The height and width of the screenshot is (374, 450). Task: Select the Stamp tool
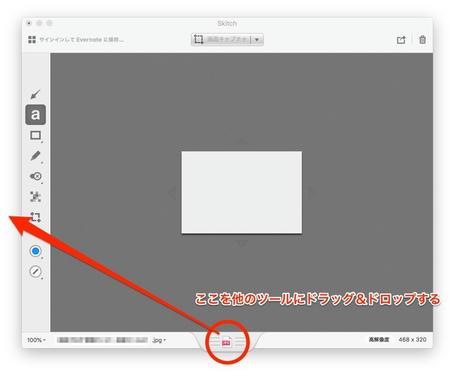(x=35, y=176)
